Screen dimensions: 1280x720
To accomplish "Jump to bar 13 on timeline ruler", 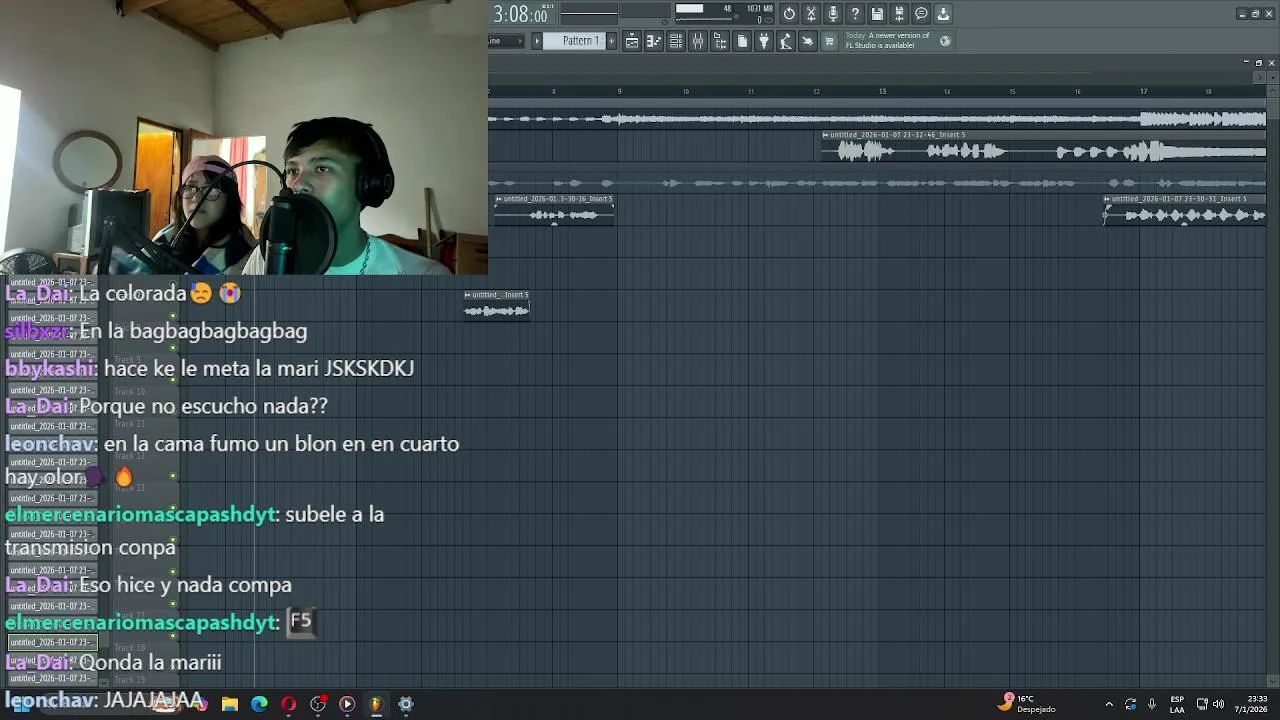I will (882, 92).
